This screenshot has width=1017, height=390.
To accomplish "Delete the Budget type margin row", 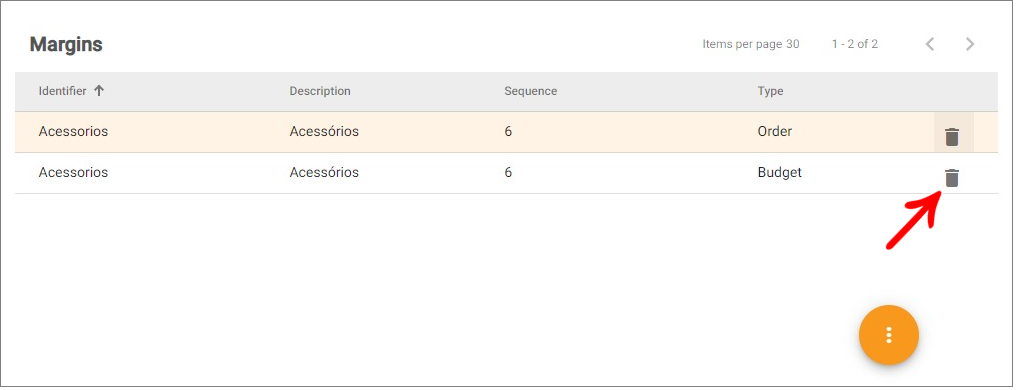I will 953,178.
